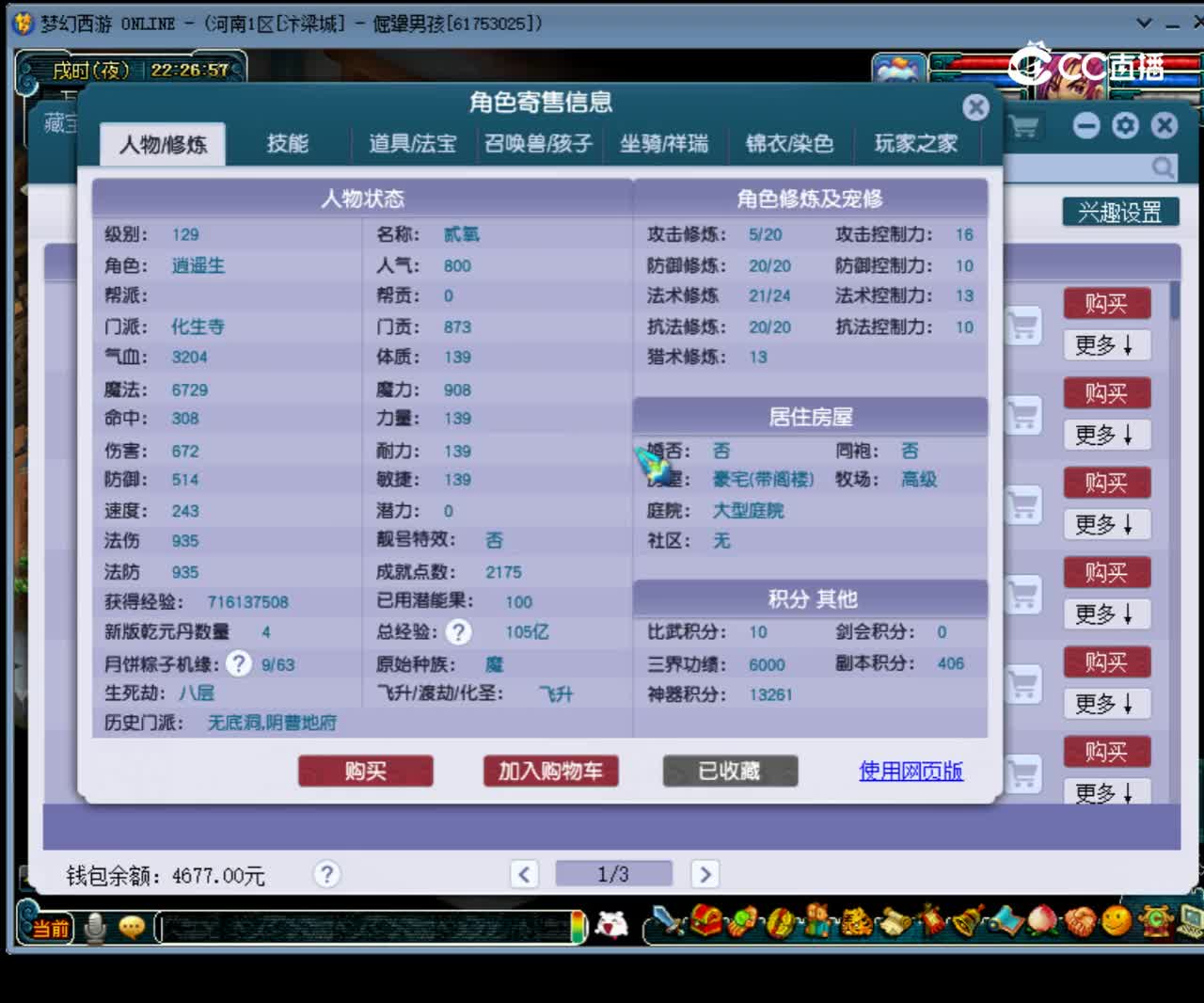Click the red and gold shield icon
Screen dimensions: 1204x1003
click(779, 922)
